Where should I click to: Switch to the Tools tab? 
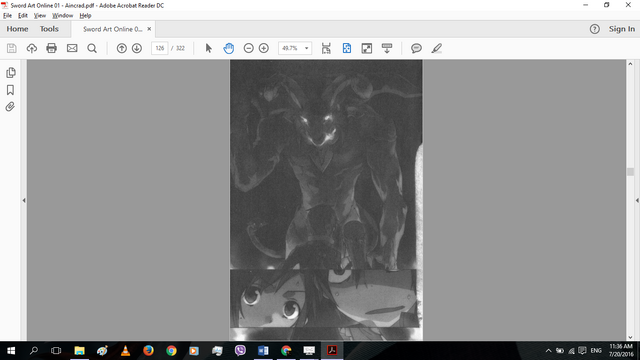coord(49,29)
